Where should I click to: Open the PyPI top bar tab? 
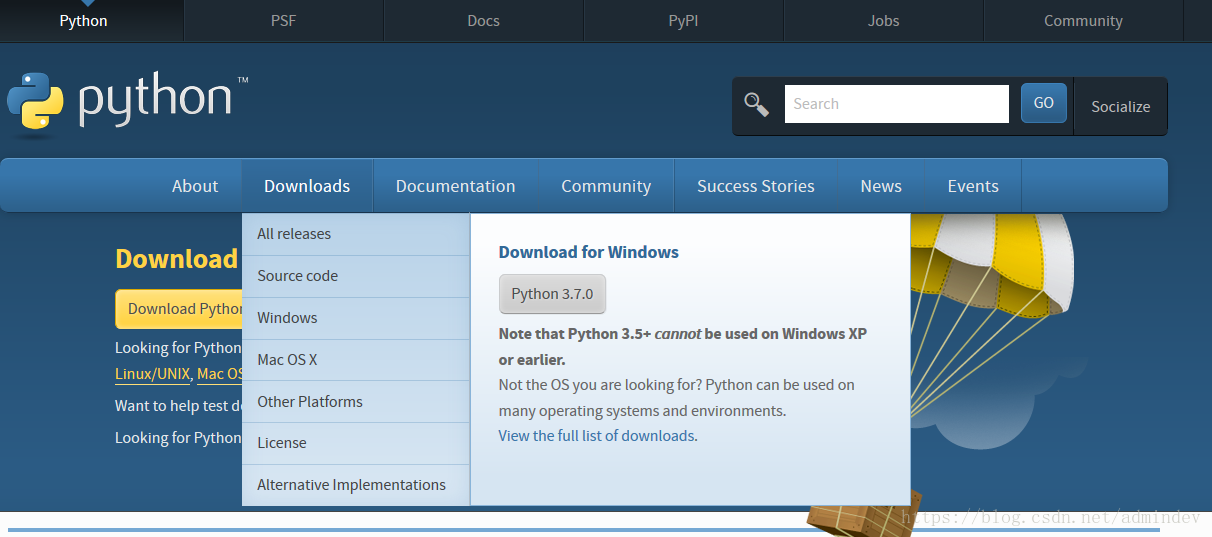tap(684, 21)
